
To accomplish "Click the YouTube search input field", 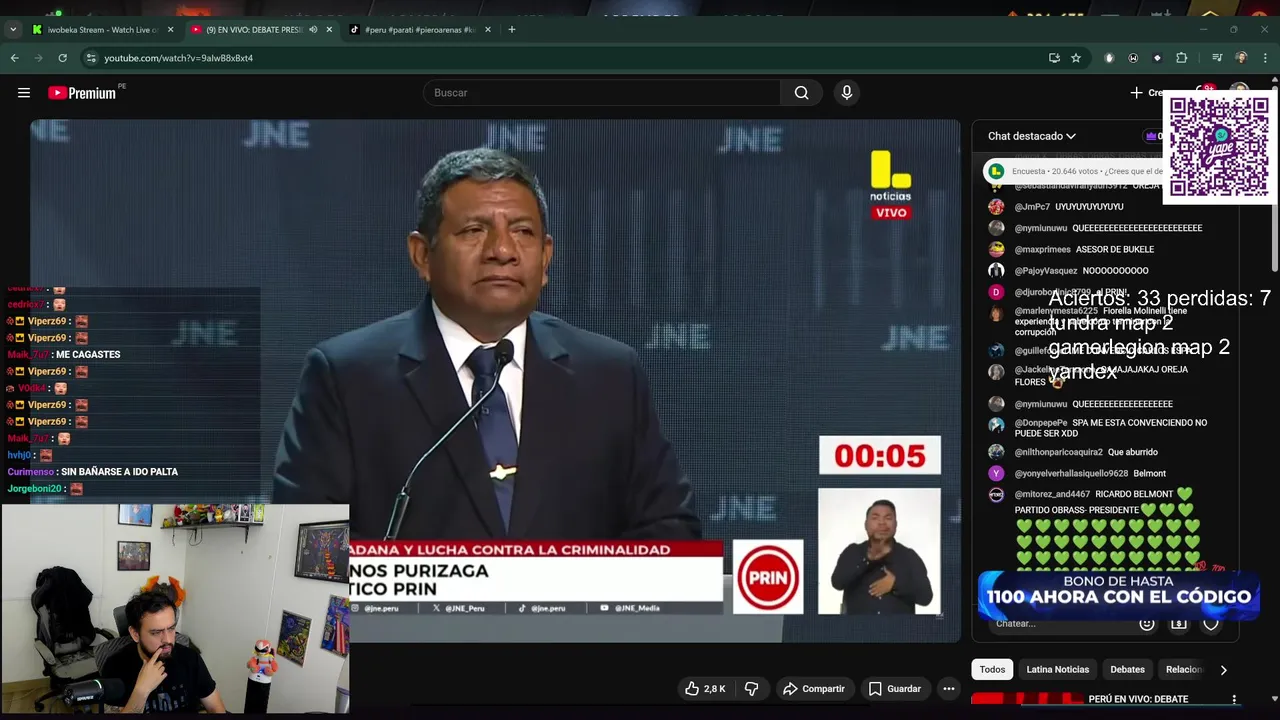I will (x=602, y=93).
